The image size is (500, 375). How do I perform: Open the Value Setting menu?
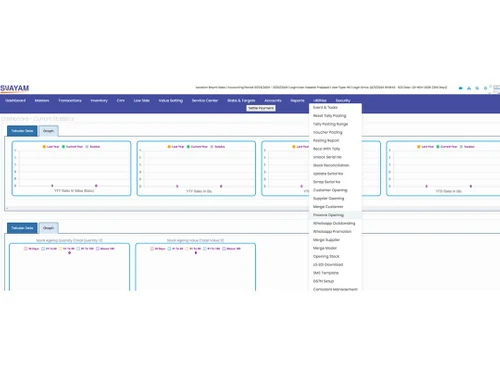coord(171,100)
